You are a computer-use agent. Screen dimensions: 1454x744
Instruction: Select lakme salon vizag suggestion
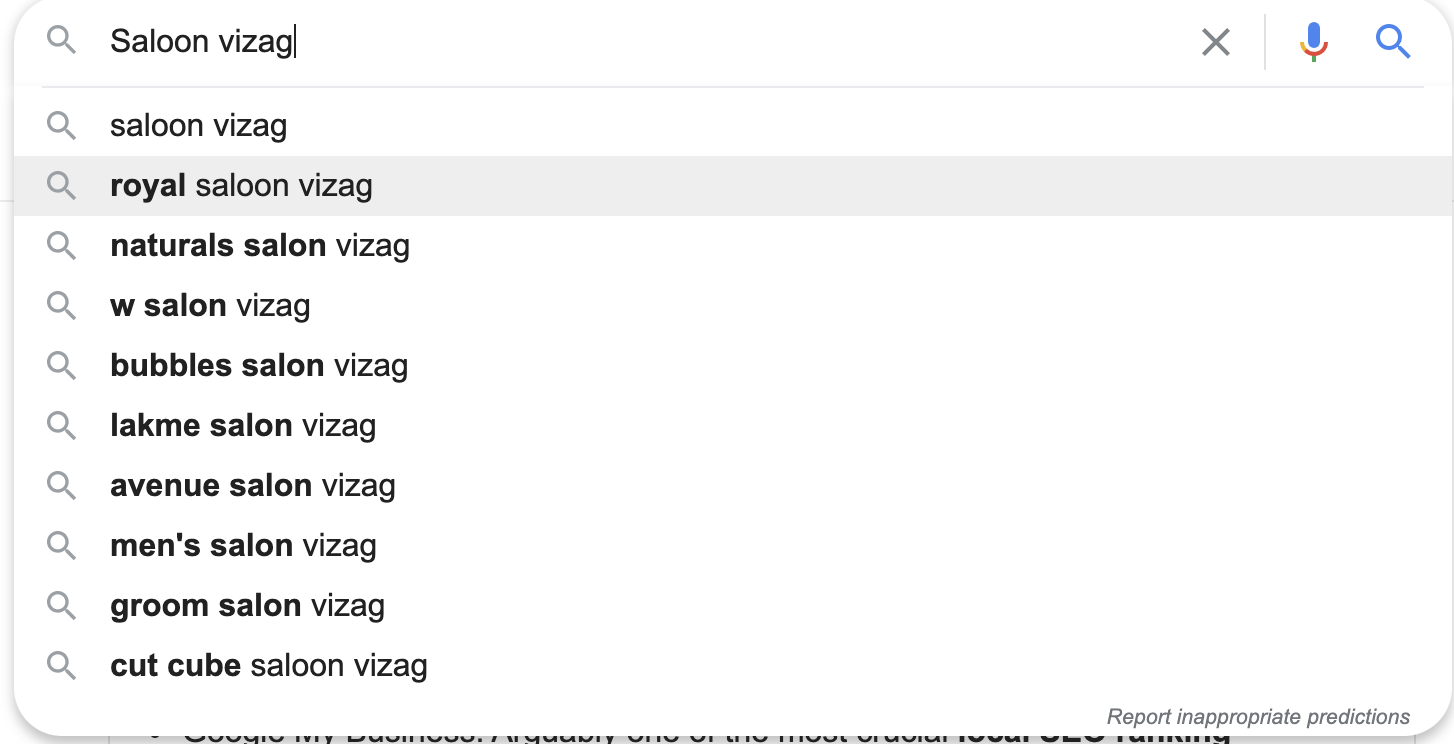[733, 426]
